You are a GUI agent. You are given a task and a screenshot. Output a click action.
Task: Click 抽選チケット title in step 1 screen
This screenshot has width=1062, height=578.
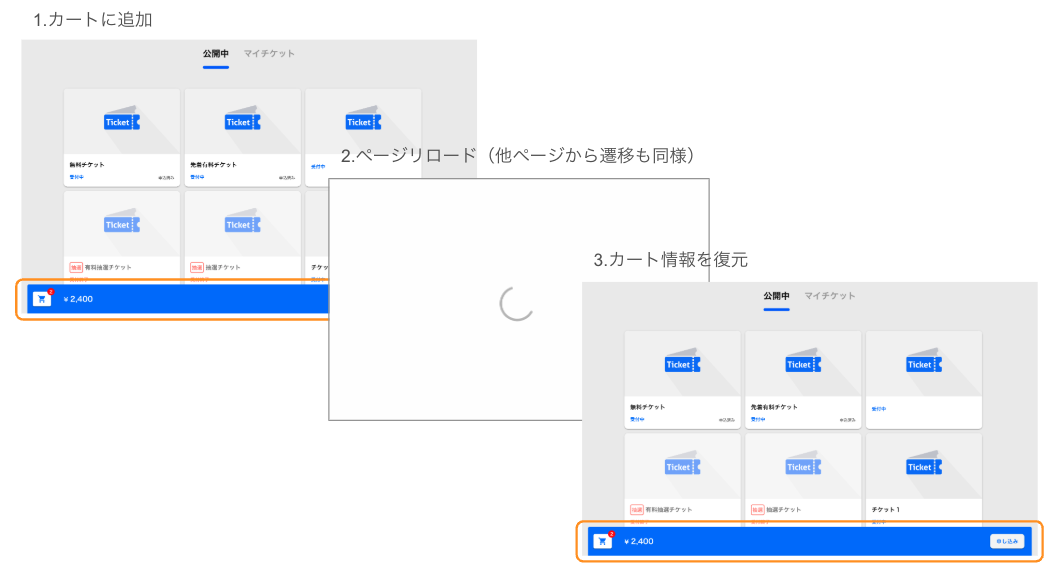pyautogui.click(x=223, y=268)
